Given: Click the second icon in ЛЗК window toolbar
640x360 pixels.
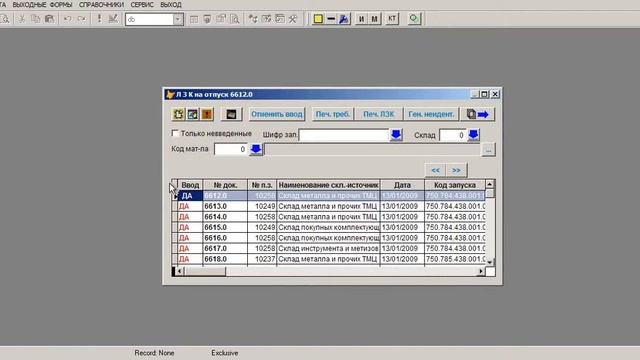Looking at the screenshot, I should pos(193,114).
